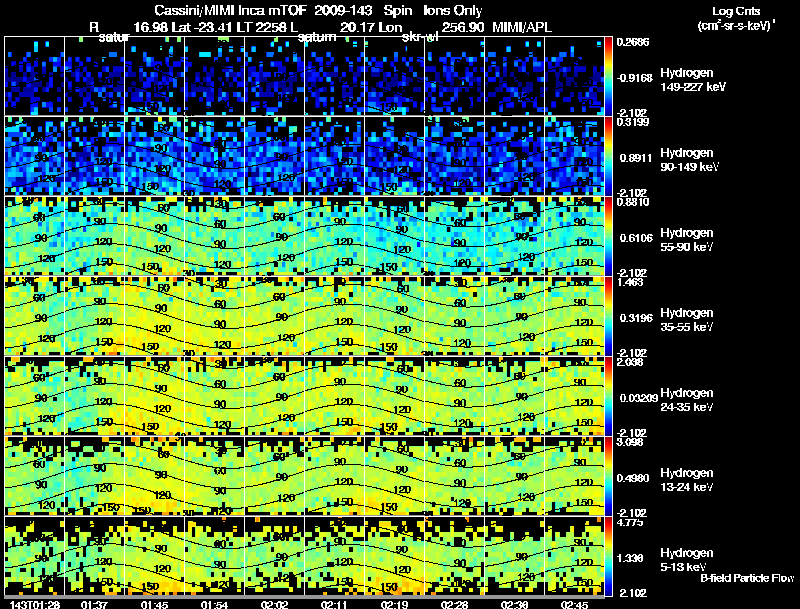Image resolution: width=800 pixels, height=609 pixels.
Task: Click the '20.17' L-shell value
Action: click(357, 27)
